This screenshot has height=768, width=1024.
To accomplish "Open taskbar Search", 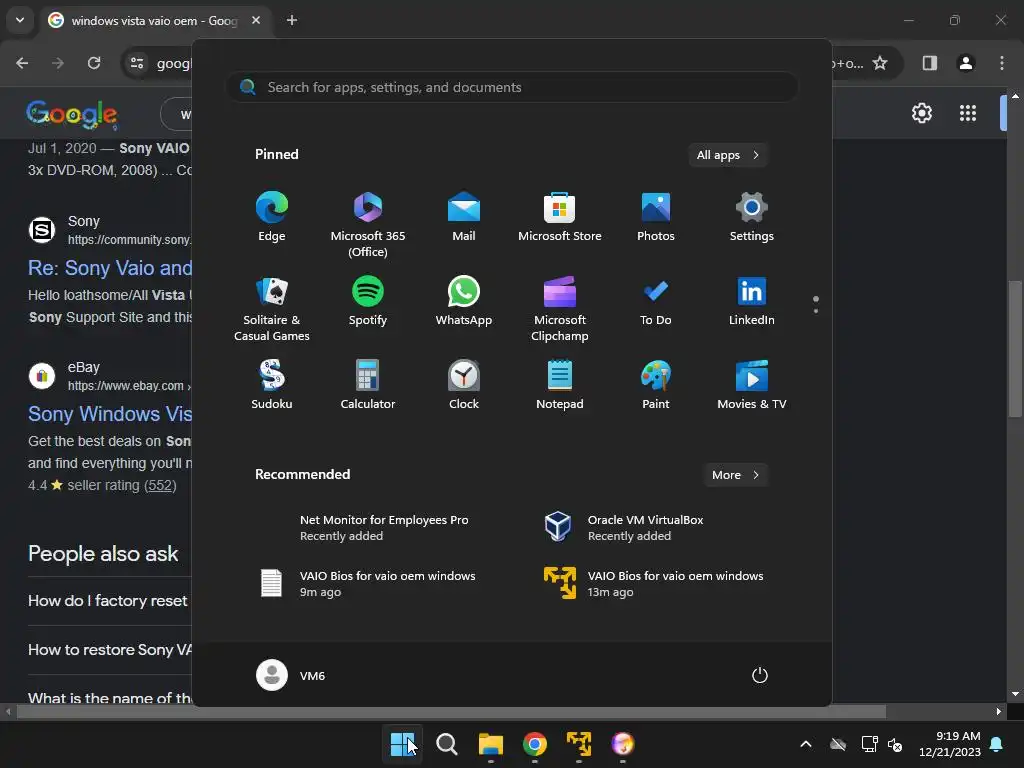I will click(x=447, y=744).
